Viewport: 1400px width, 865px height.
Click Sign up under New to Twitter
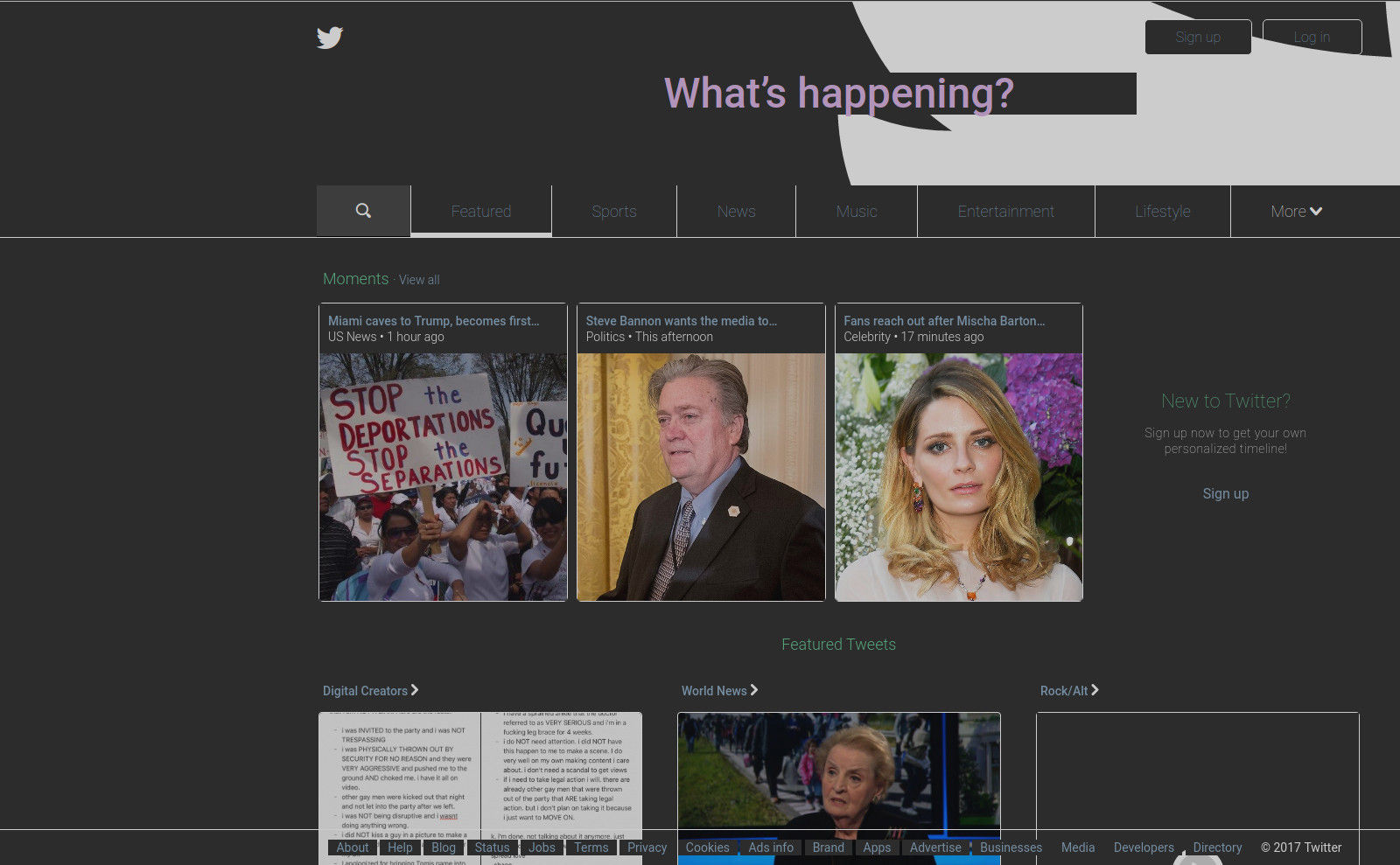click(x=1225, y=493)
